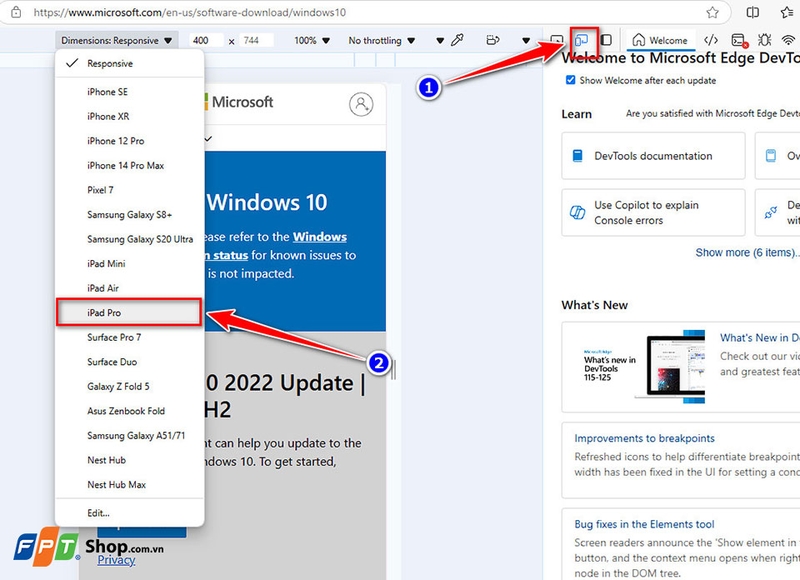
Task: Select iPad Pro from the dropdown
Action: [130, 312]
